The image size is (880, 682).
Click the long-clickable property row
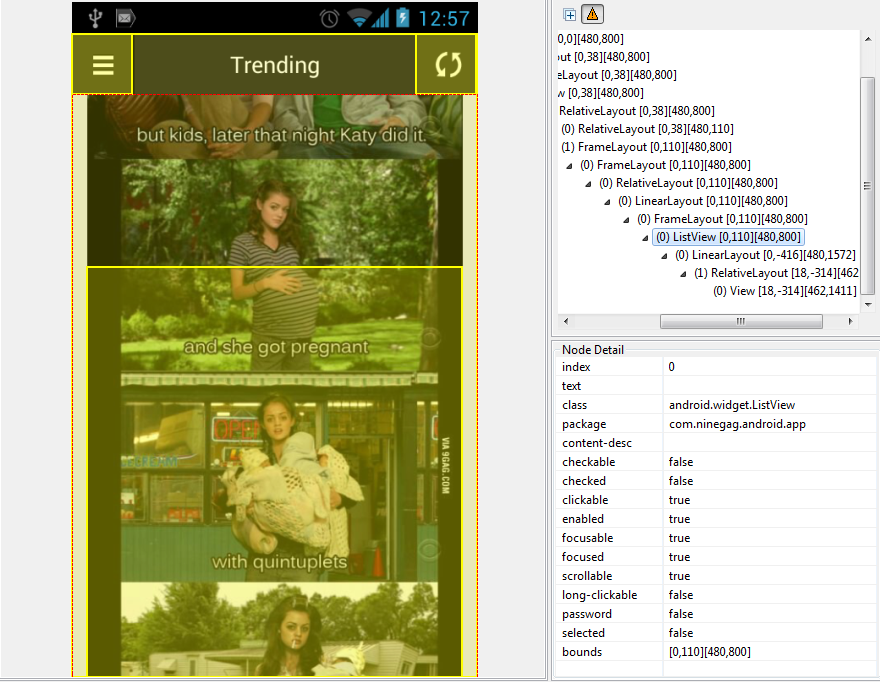pyautogui.click(x=716, y=595)
